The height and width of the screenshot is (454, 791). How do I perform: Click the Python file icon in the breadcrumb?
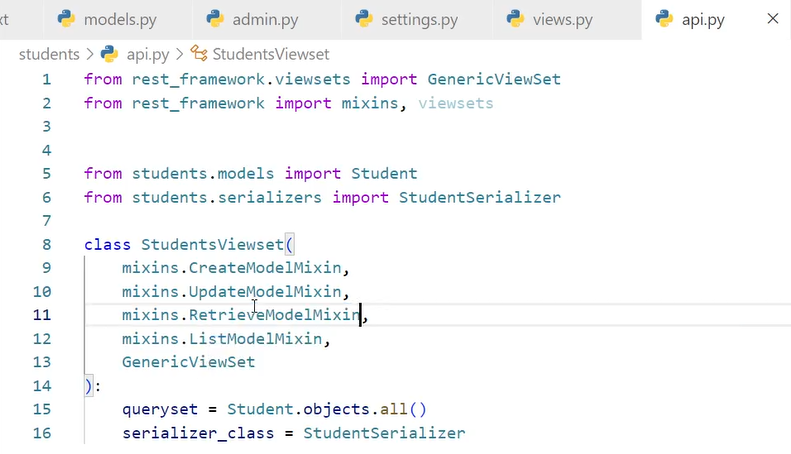click(x=112, y=54)
